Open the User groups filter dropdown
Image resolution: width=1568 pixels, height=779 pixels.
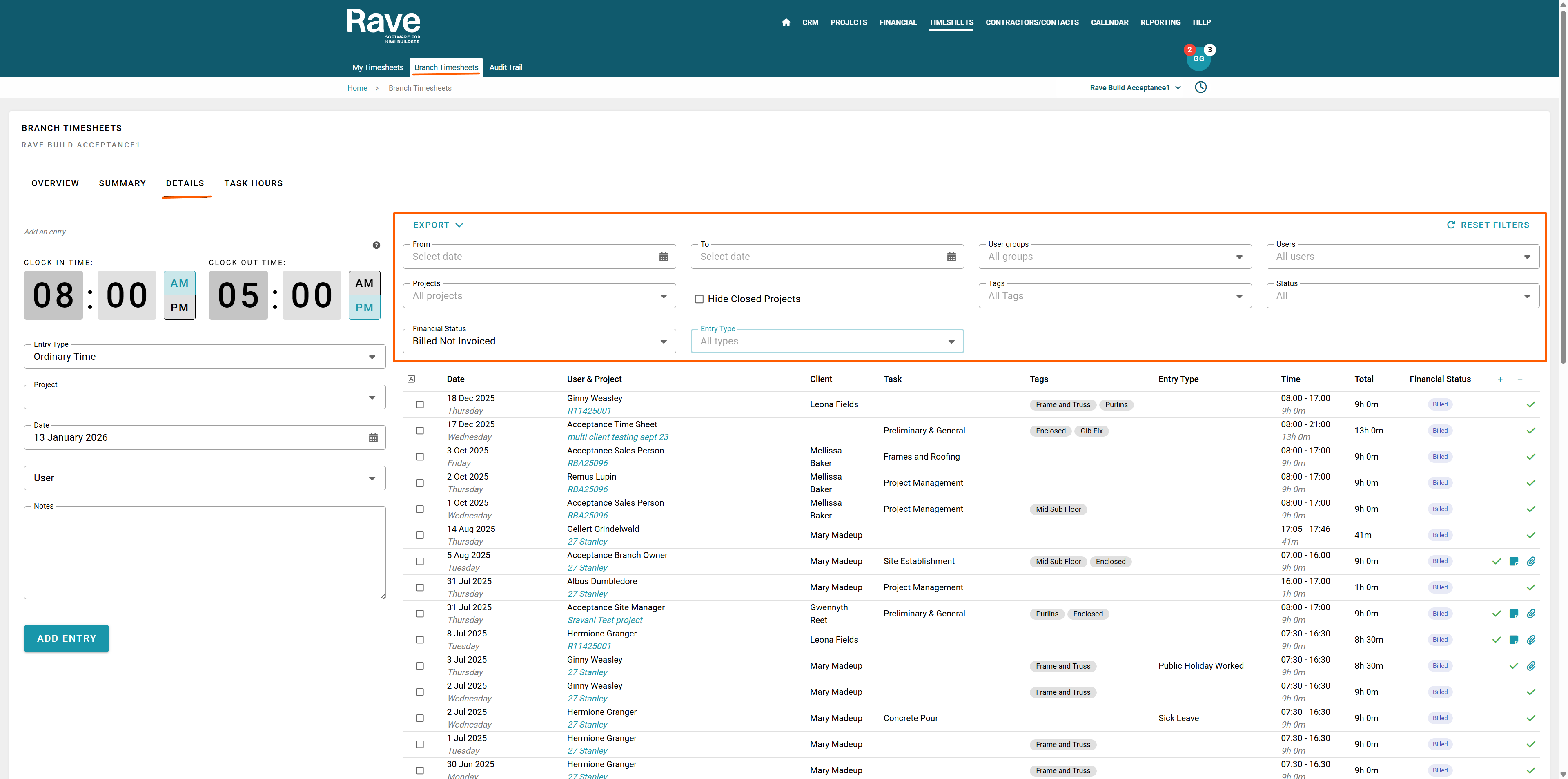[x=1114, y=257]
